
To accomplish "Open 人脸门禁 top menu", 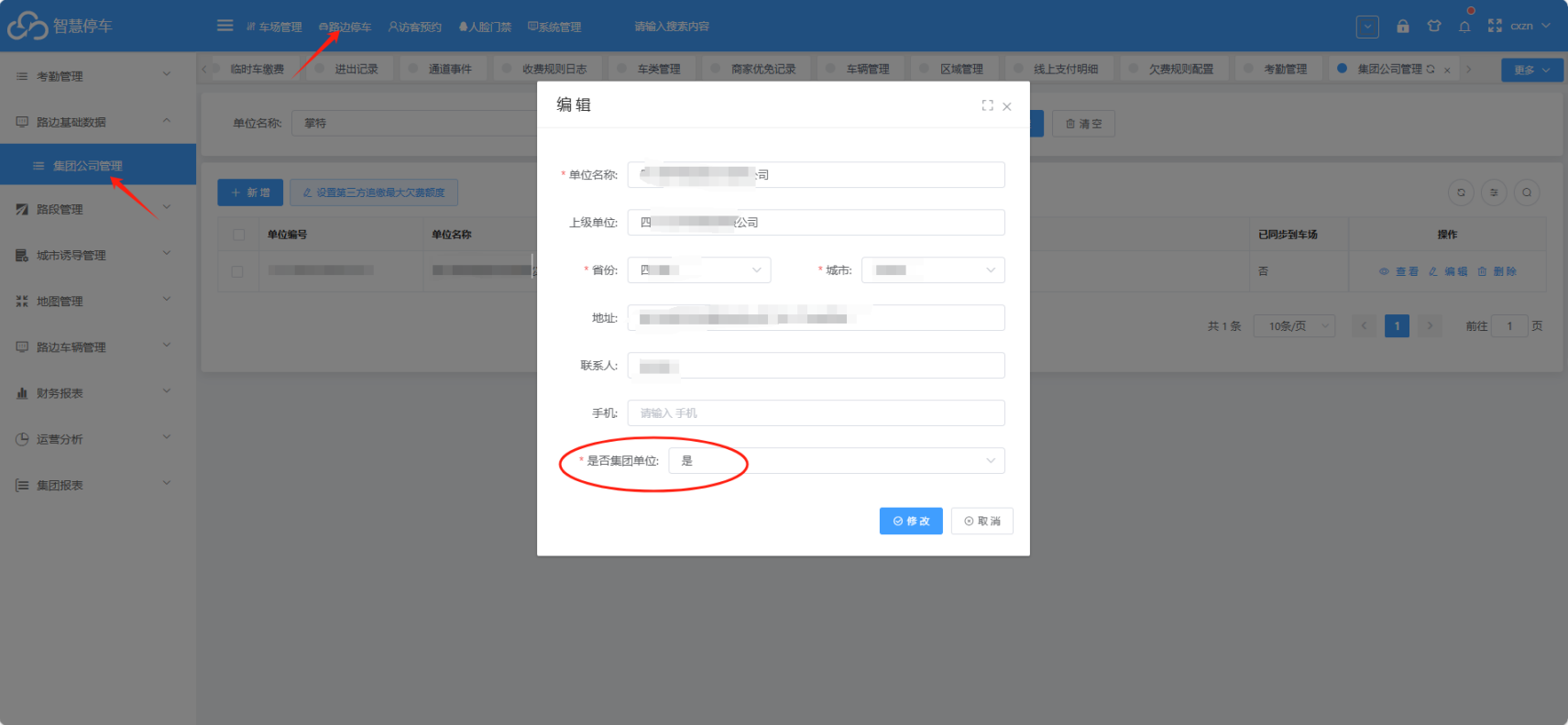I will coord(485,27).
